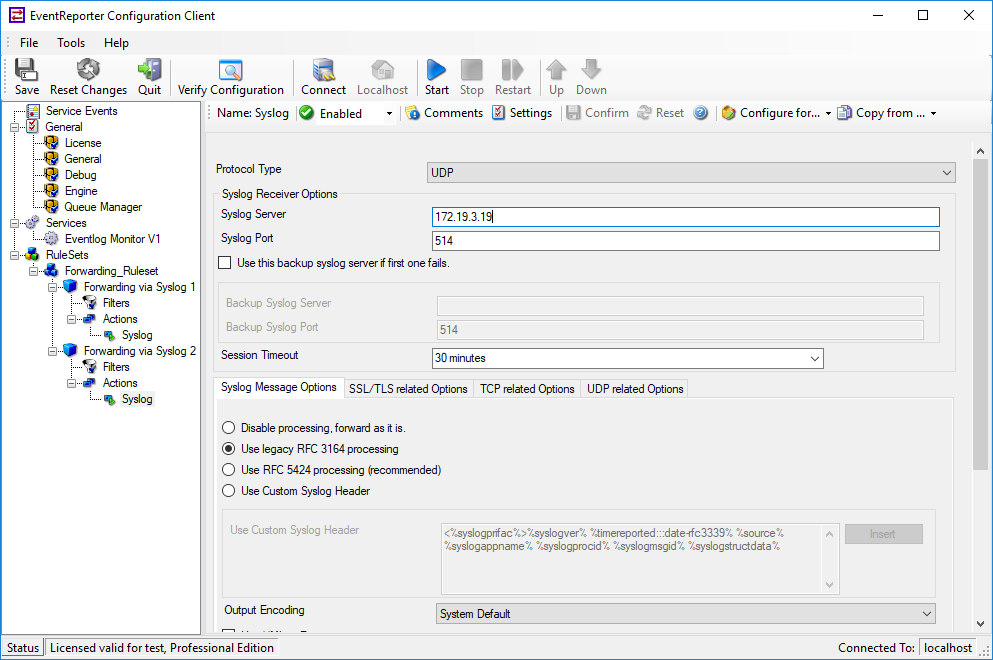Screen dimensions: 993x660
Task: Collapse Forwarding via Syslog 1 rule
Action: [53, 287]
